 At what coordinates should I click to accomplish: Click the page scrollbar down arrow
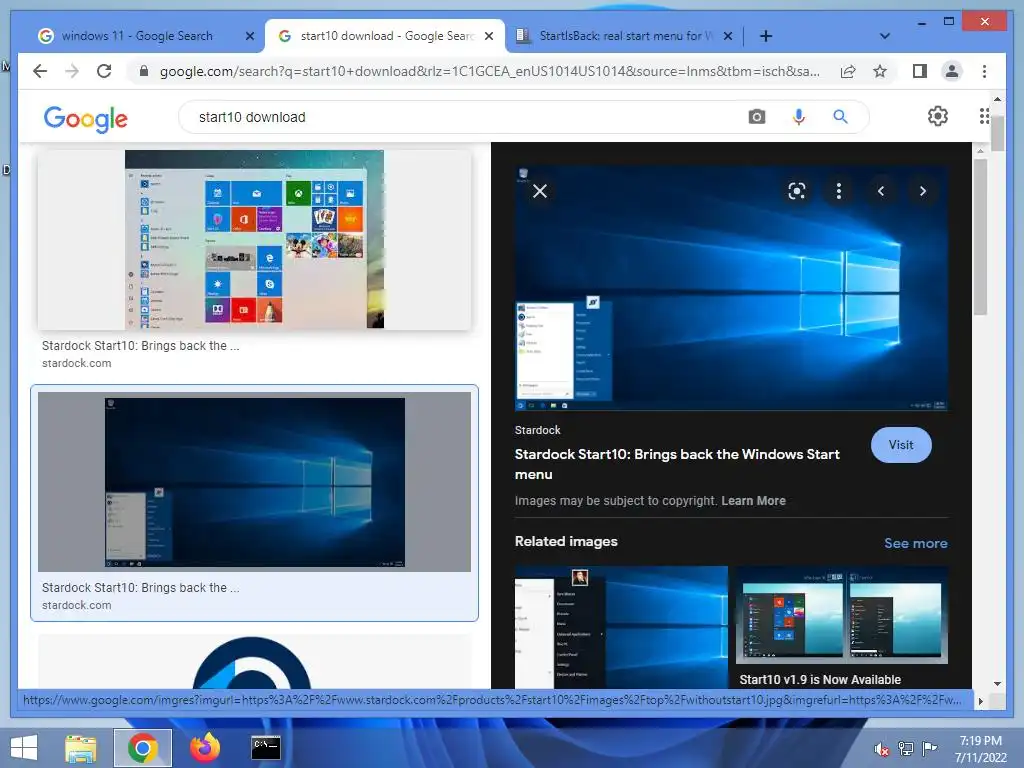pyautogui.click(x=997, y=683)
